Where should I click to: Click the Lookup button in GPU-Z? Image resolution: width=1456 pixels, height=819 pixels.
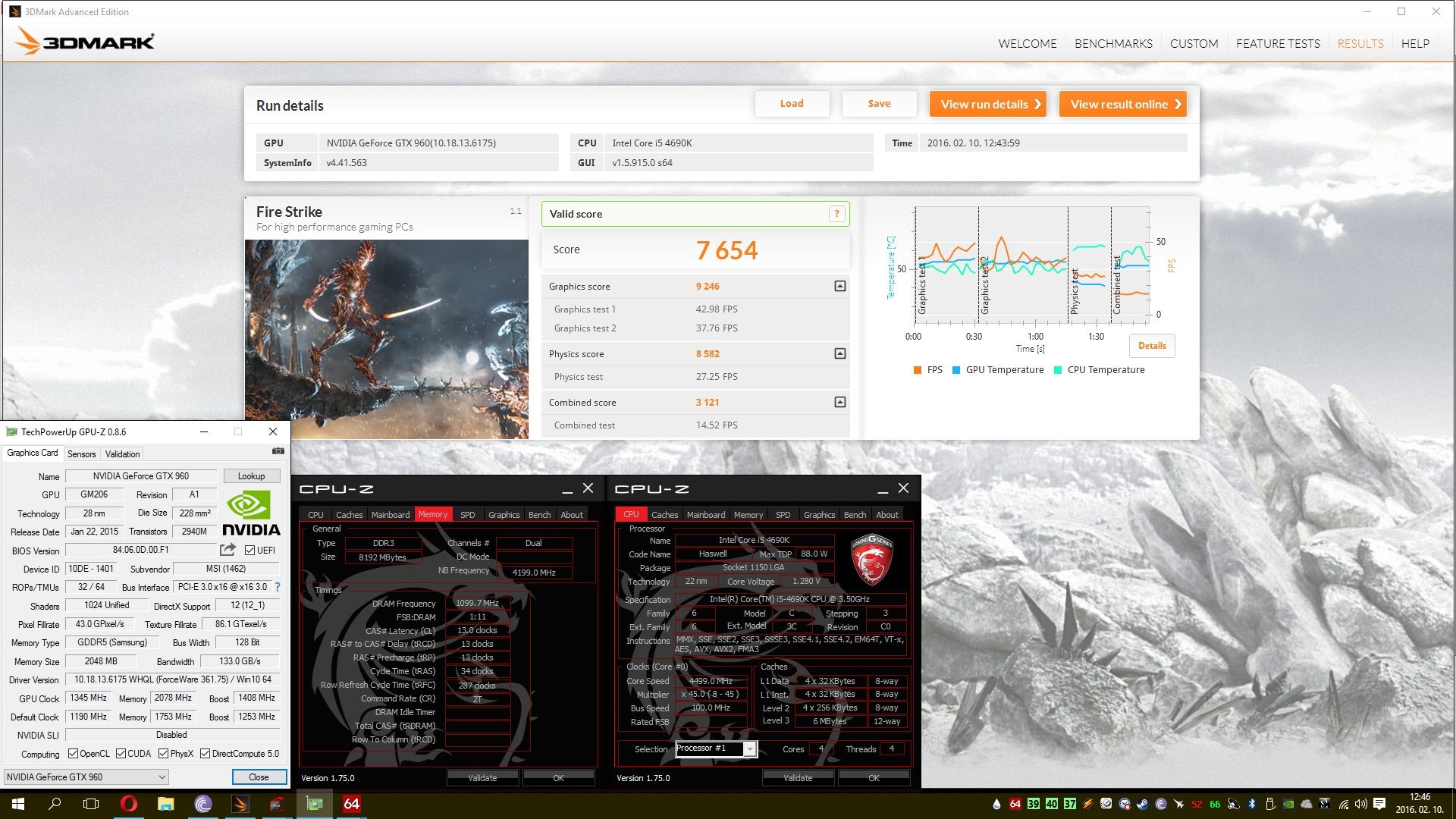click(x=251, y=476)
